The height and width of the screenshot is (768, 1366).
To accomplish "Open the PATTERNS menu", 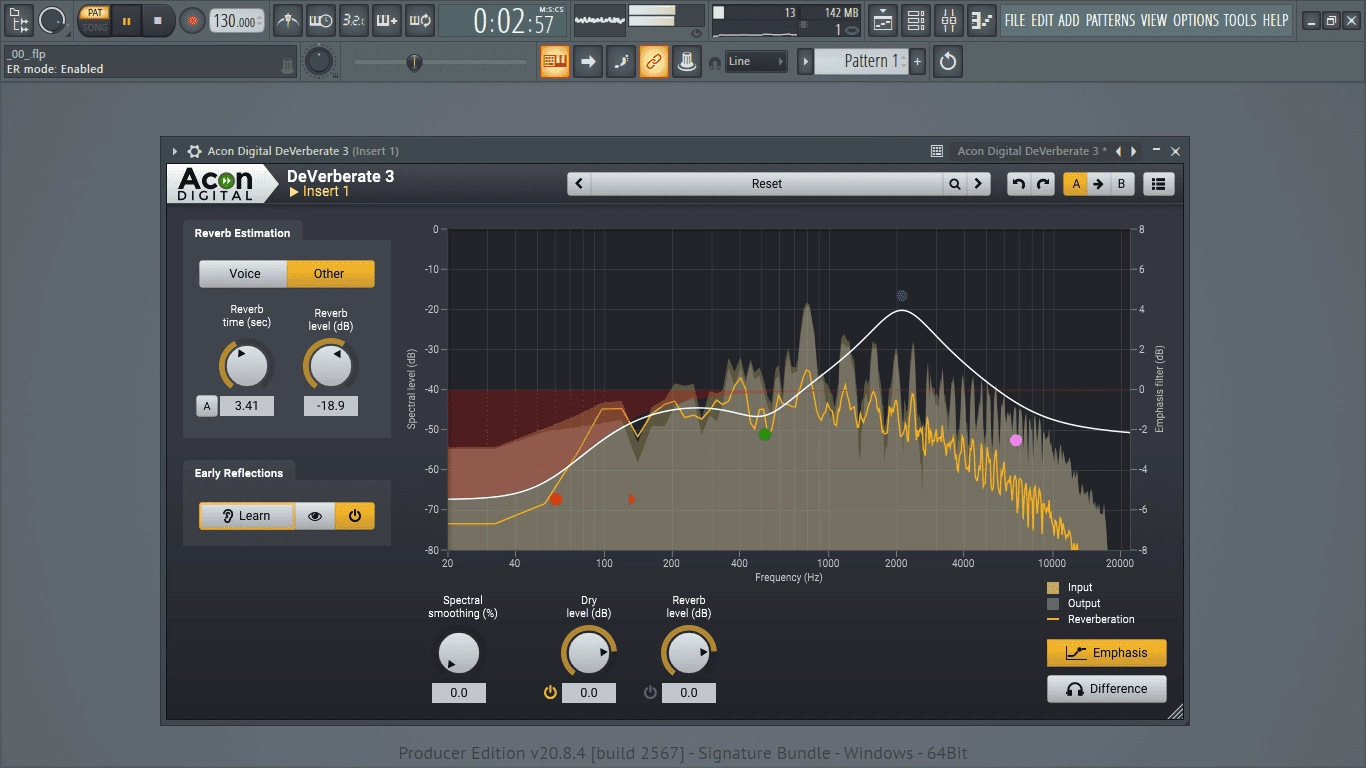I will pyautogui.click(x=1111, y=20).
